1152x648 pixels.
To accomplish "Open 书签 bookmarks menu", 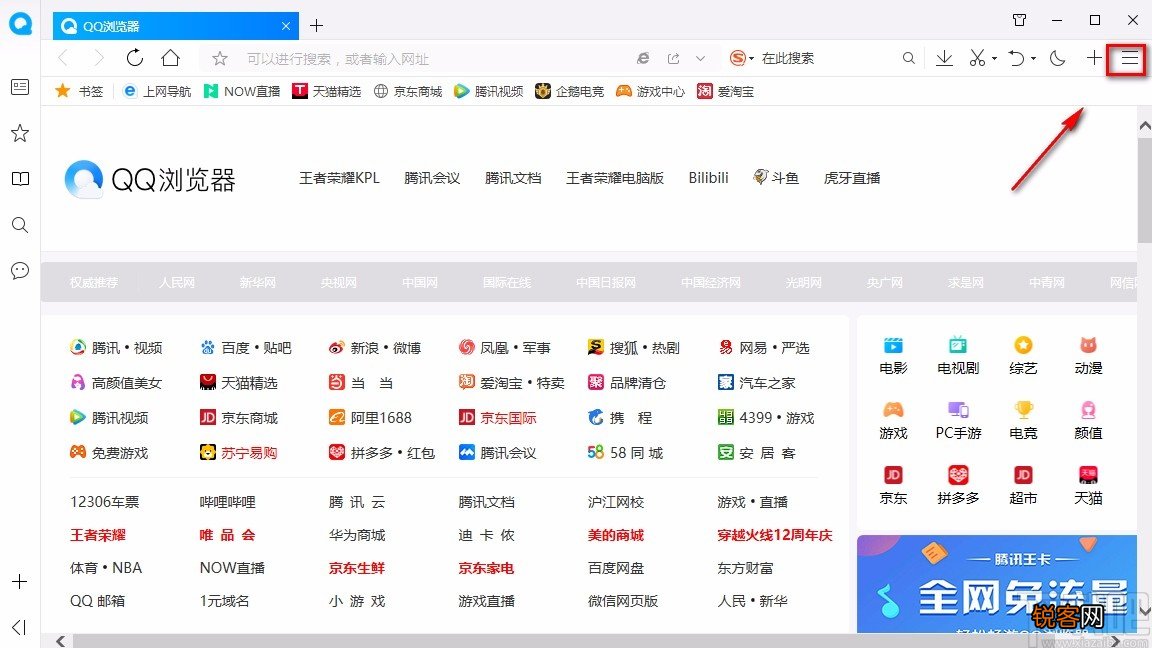I will coord(79,91).
